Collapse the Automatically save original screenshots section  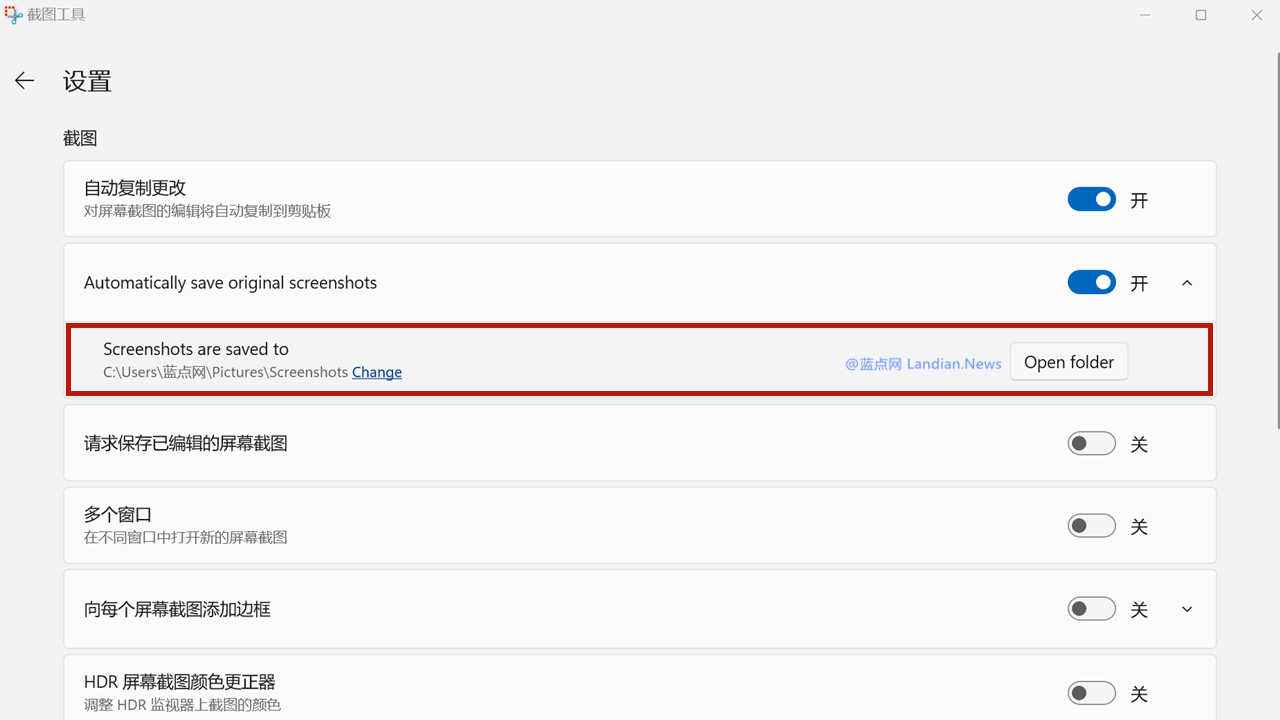[1187, 283]
